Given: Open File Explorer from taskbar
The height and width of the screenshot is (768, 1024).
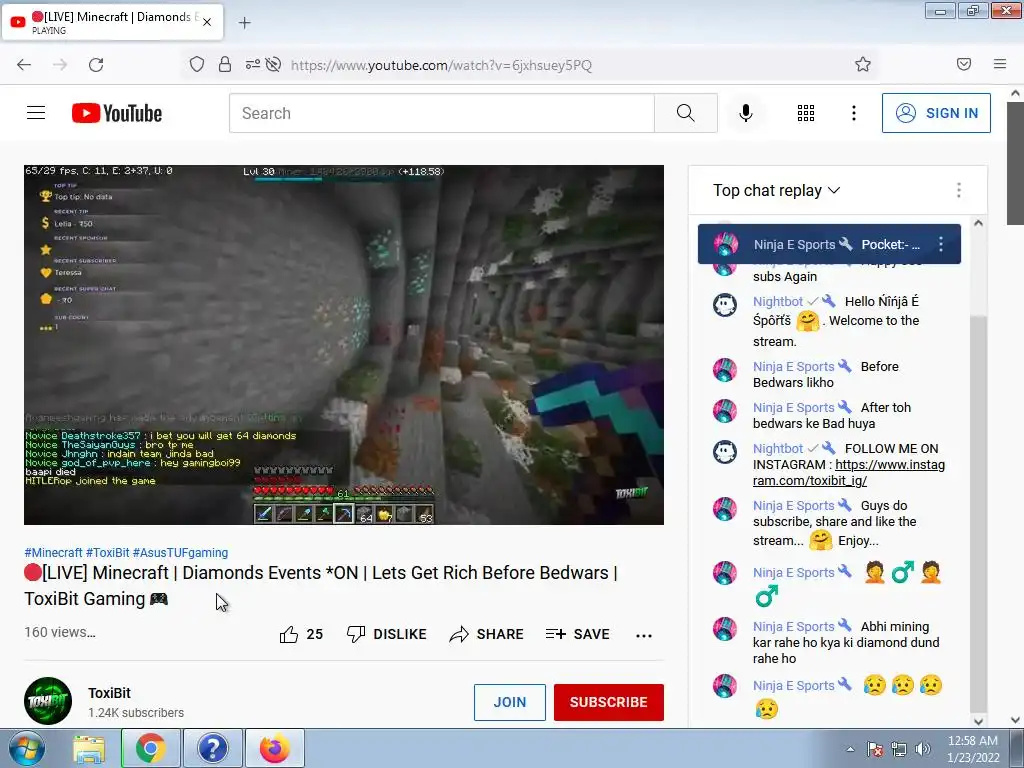Looking at the screenshot, I should (89, 748).
